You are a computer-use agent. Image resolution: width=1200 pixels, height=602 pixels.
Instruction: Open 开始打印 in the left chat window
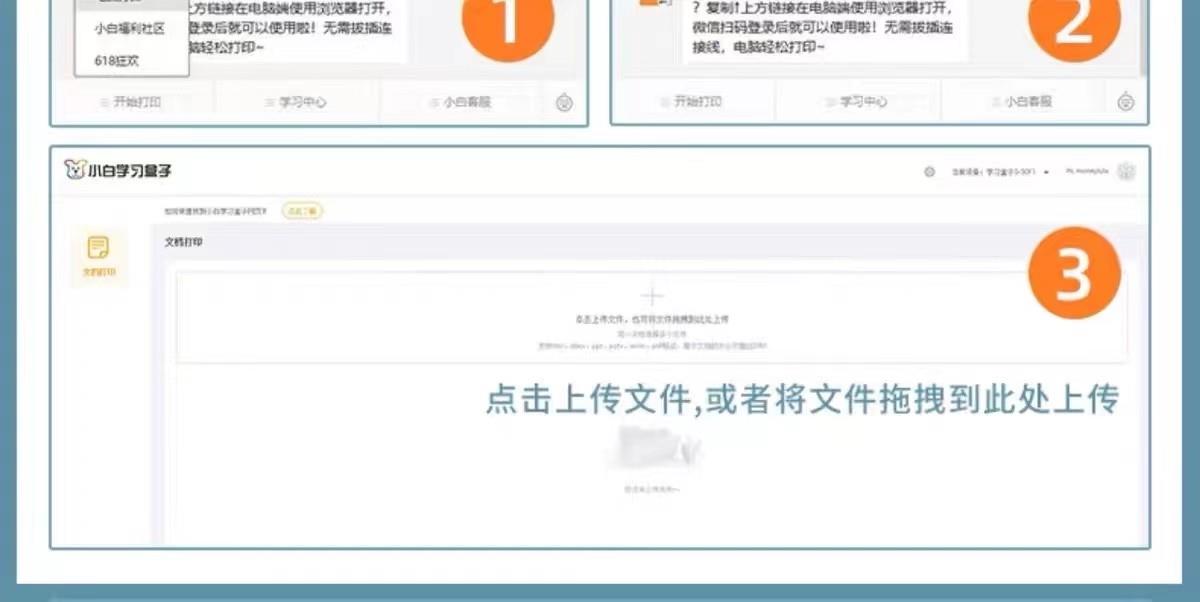(x=132, y=102)
